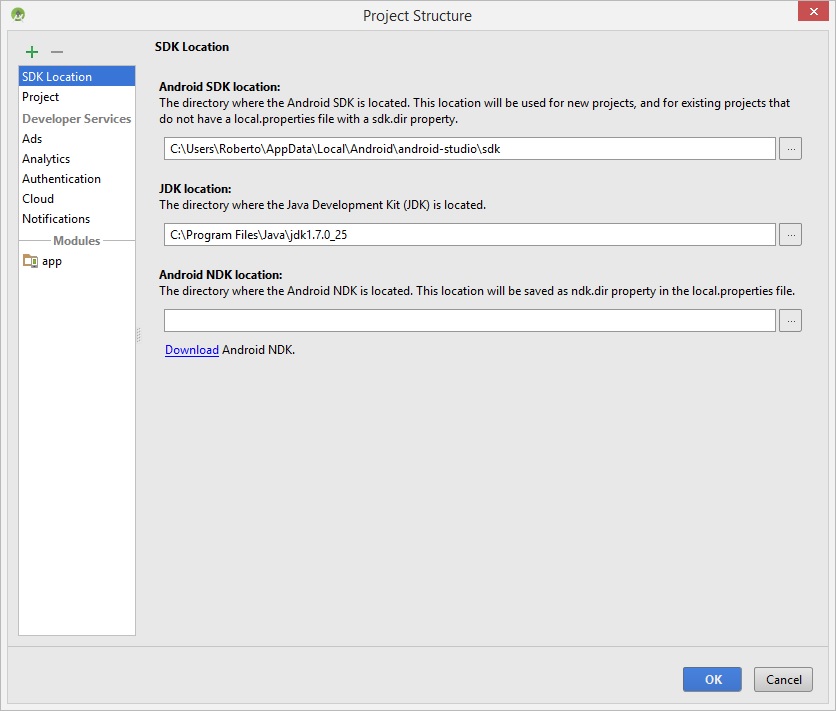Click the Download Android NDK link
836x711 pixels.
192,350
